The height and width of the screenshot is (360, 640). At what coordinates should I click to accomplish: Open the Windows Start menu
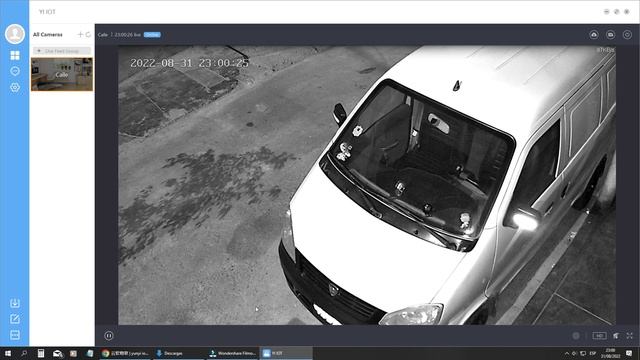tap(7, 353)
